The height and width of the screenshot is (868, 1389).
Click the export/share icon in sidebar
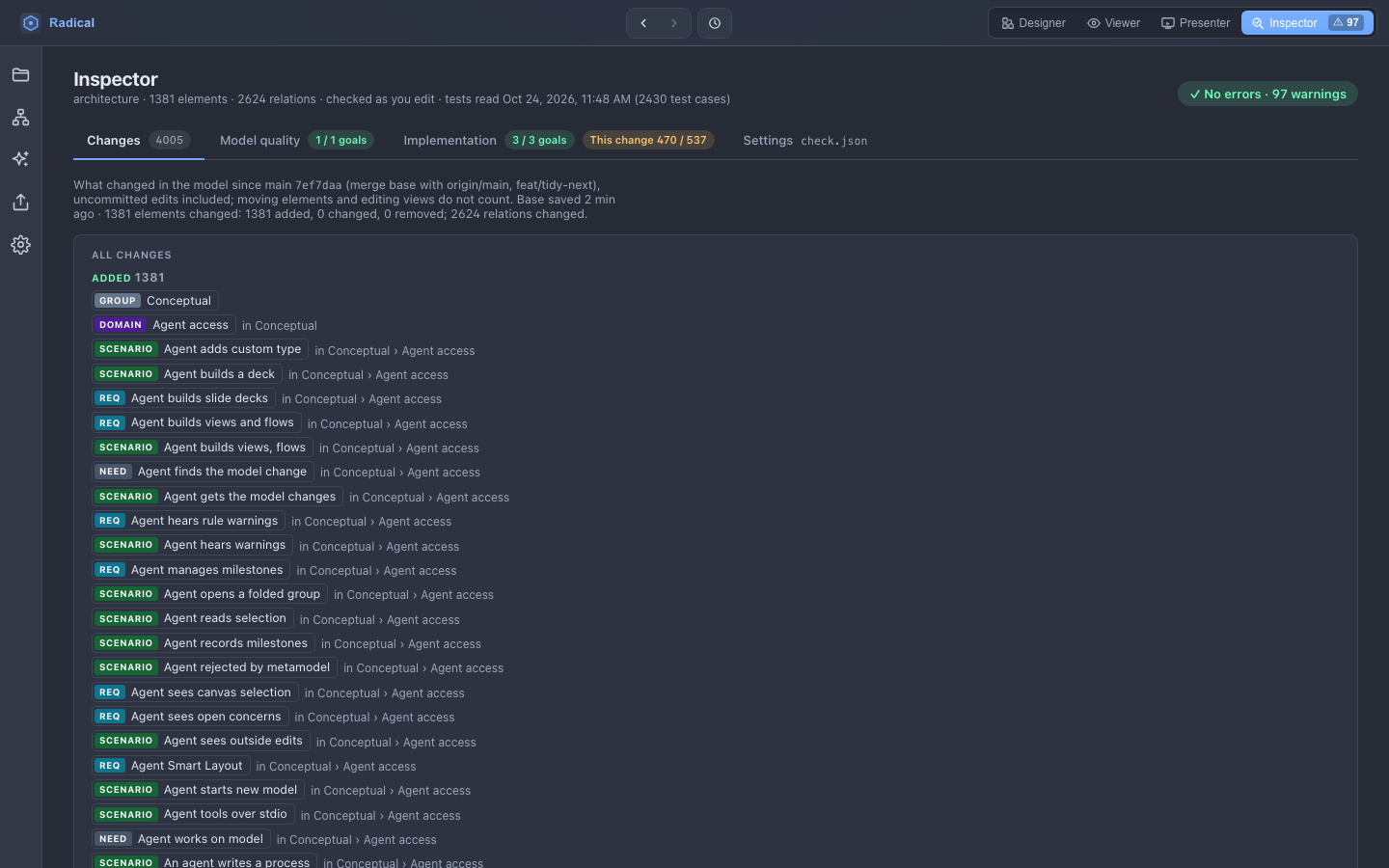[x=20, y=202]
